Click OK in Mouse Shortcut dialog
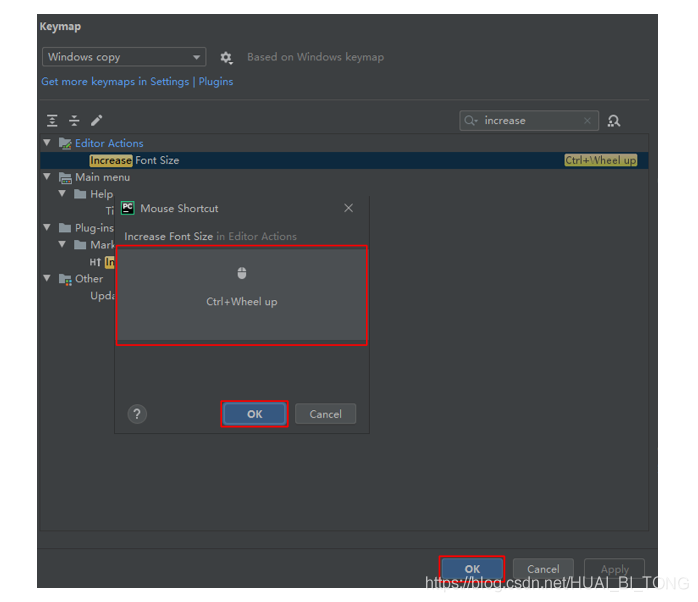The width and height of the screenshot is (698, 602). 255,414
